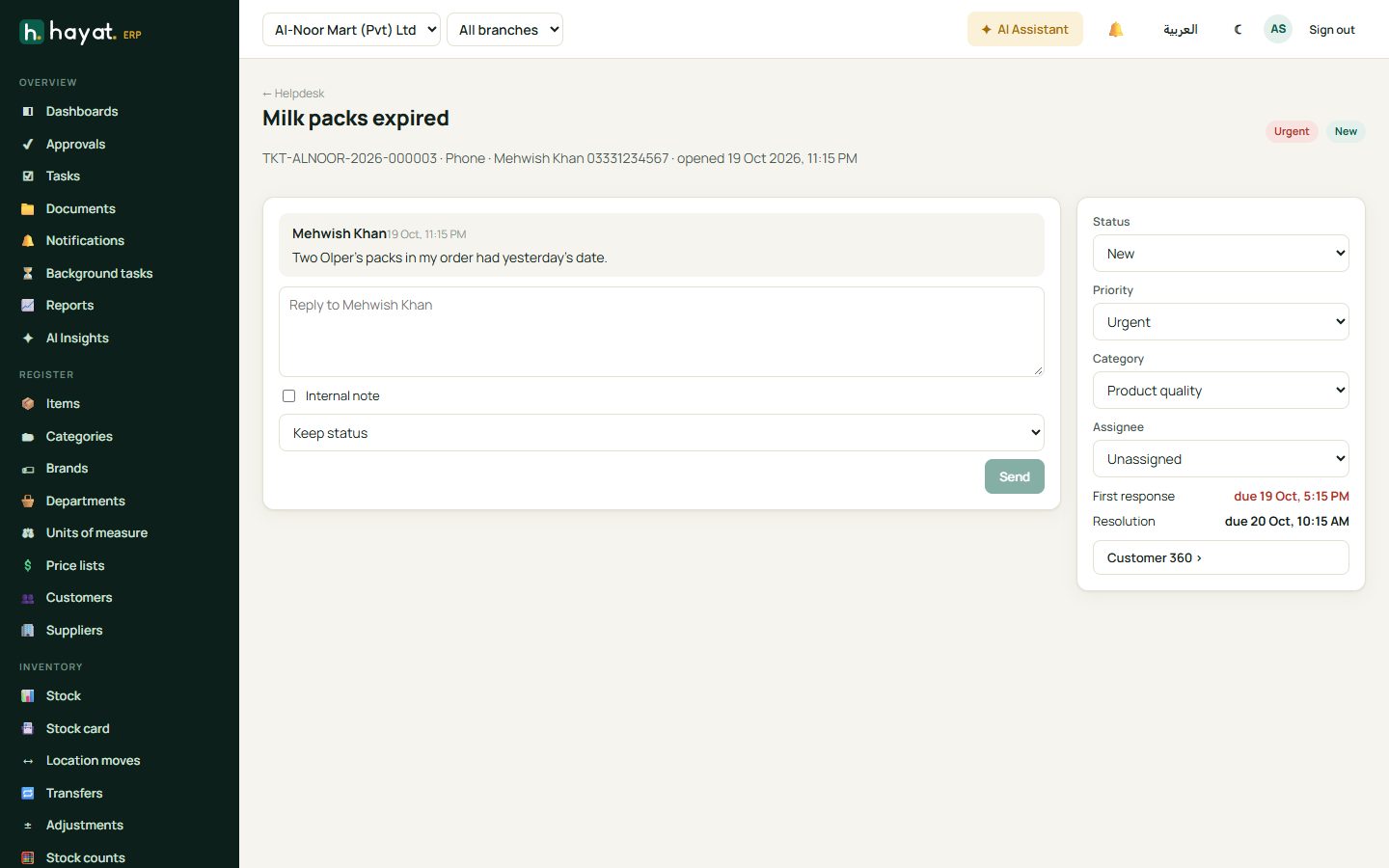Click Sign out
This screenshot has height=868, width=1389.
point(1332,30)
